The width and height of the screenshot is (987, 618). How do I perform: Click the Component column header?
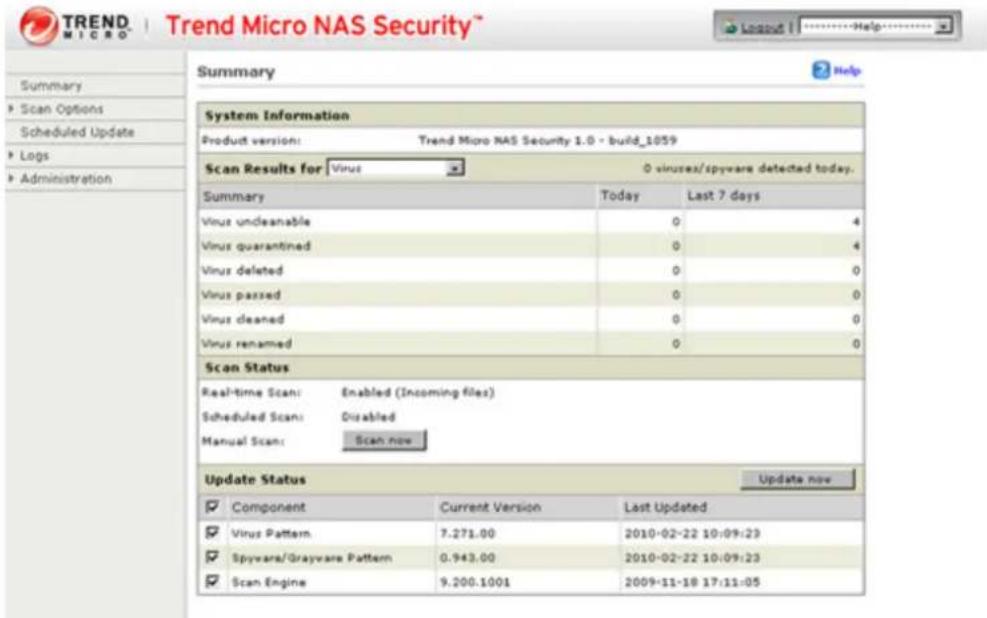[268, 507]
